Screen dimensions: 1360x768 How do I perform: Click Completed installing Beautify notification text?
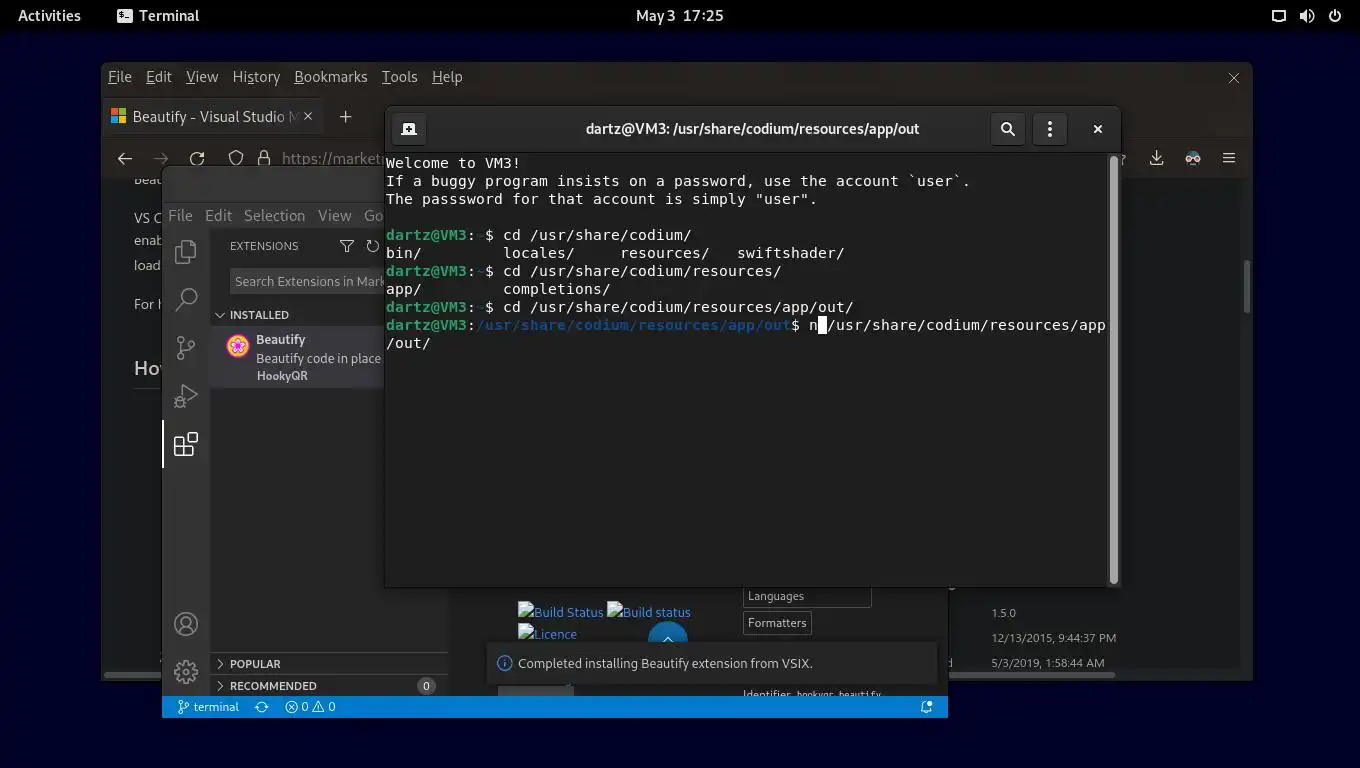click(665, 663)
